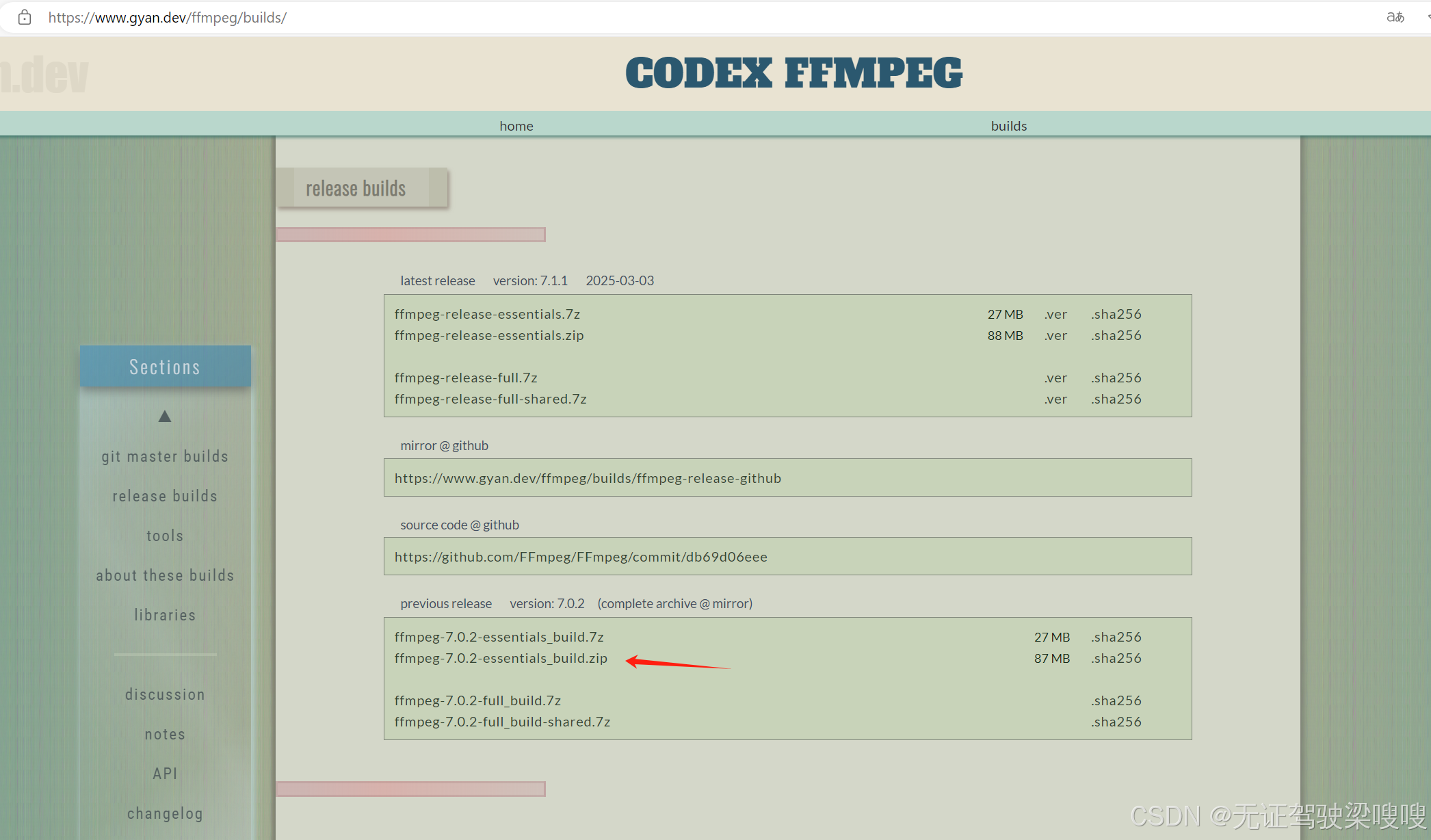Click the 2025-03-03 release date
The width and height of the screenshot is (1431, 840).
[x=620, y=280]
